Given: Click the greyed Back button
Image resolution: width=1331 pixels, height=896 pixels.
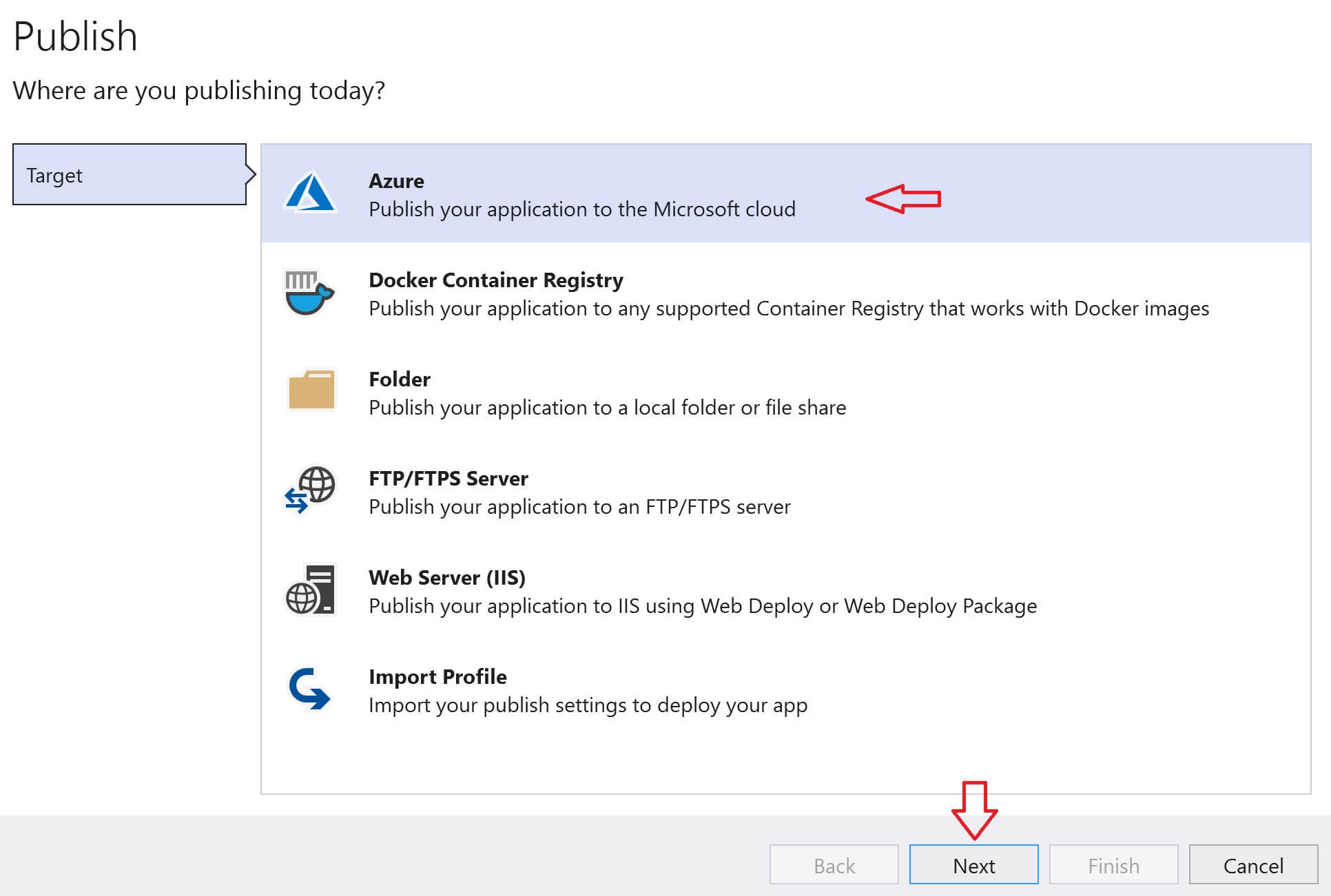Looking at the screenshot, I should [834, 865].
